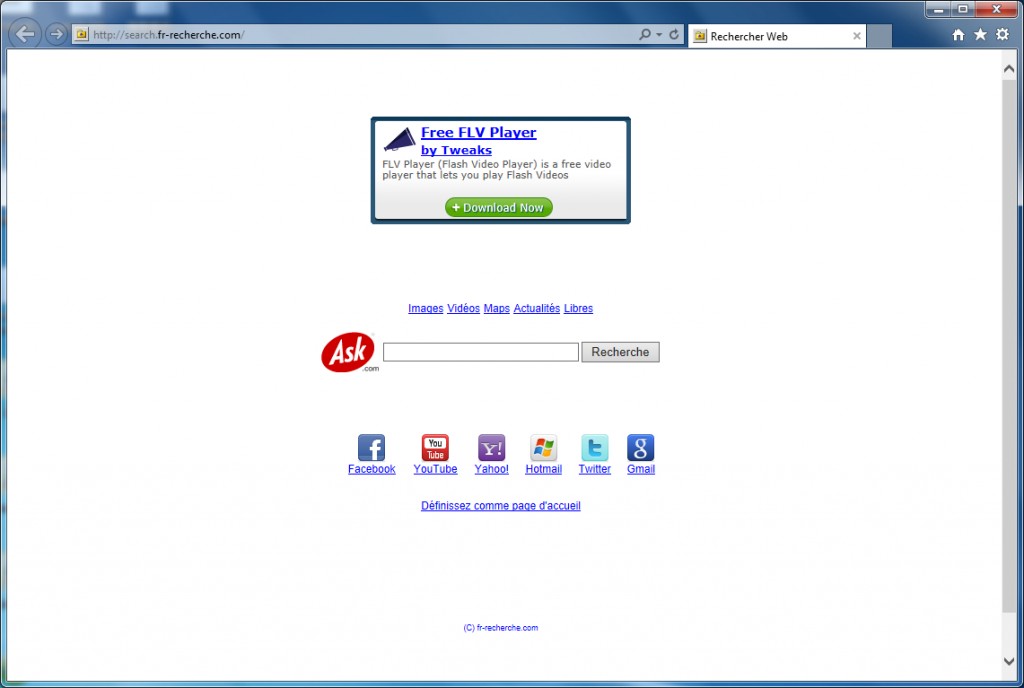Close the Rechercher Web tab
Viewport: 1024px width, 688px height.
pyautogui.click(x=857, y=37)
